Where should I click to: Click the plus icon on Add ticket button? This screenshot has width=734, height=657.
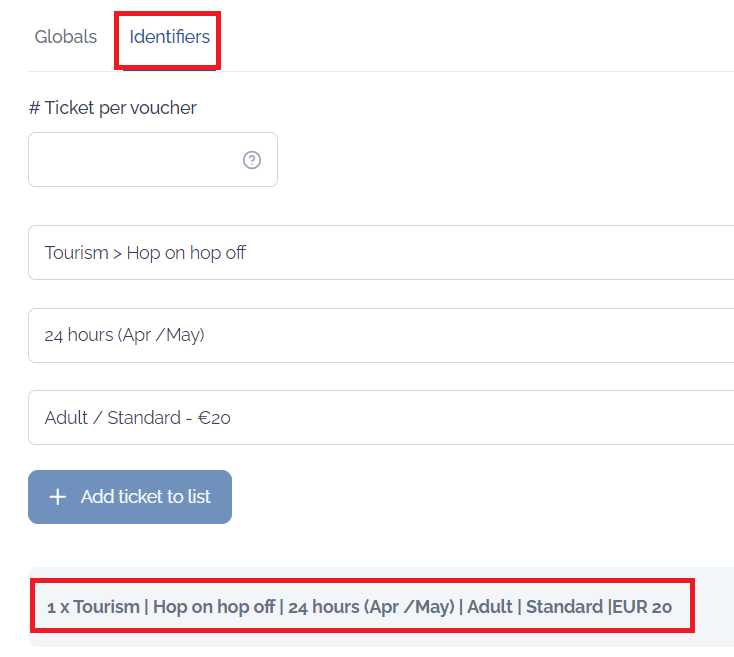58,497
